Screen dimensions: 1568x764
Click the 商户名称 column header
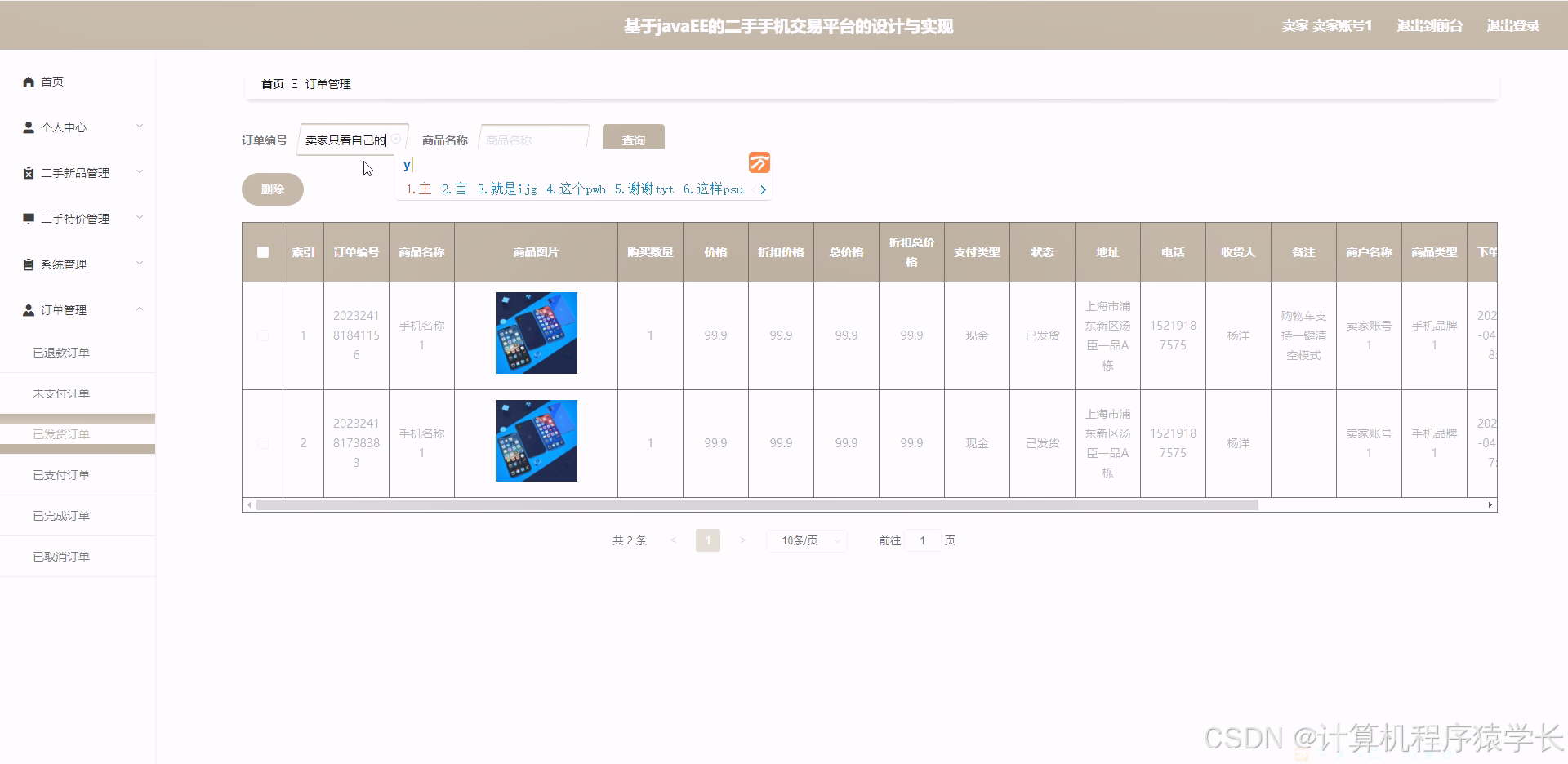(x=1369, y=252)
